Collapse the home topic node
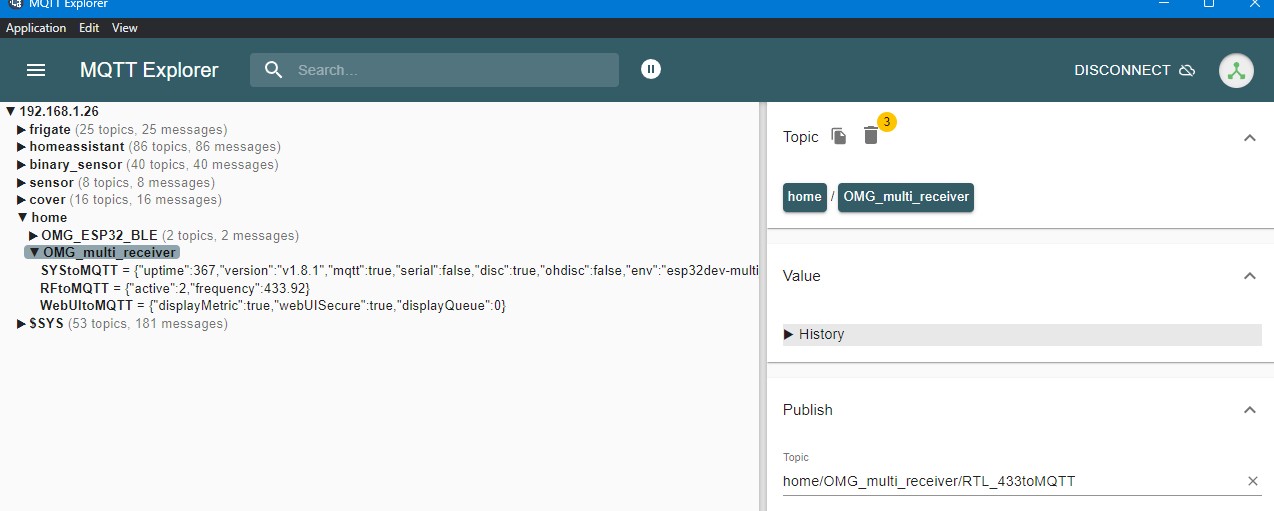 pos(23,217)
